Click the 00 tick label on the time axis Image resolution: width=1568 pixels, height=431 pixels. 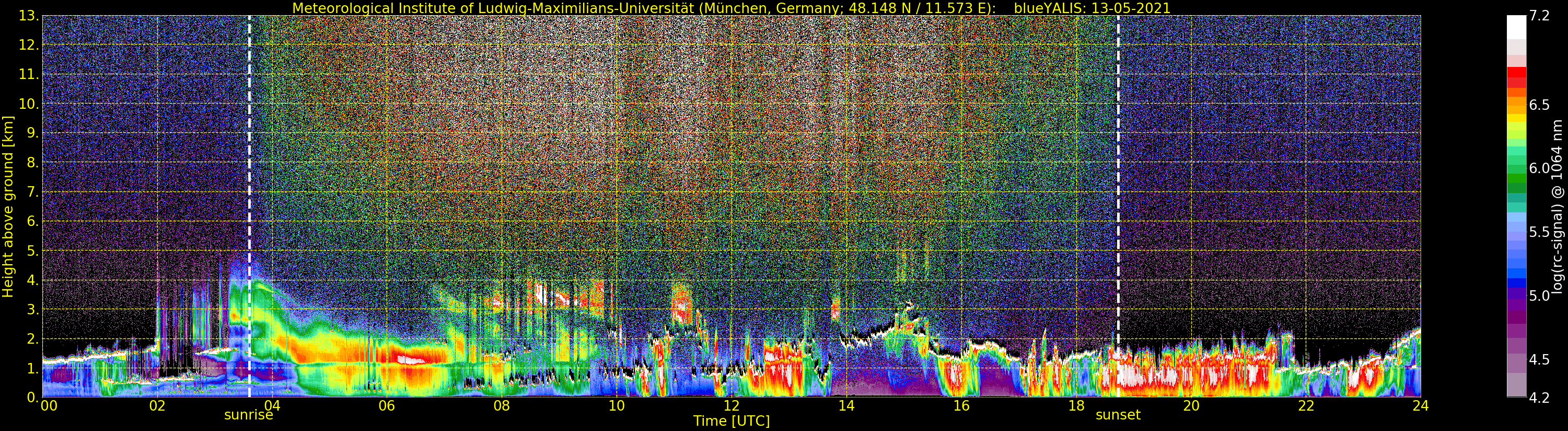(49, 405)
